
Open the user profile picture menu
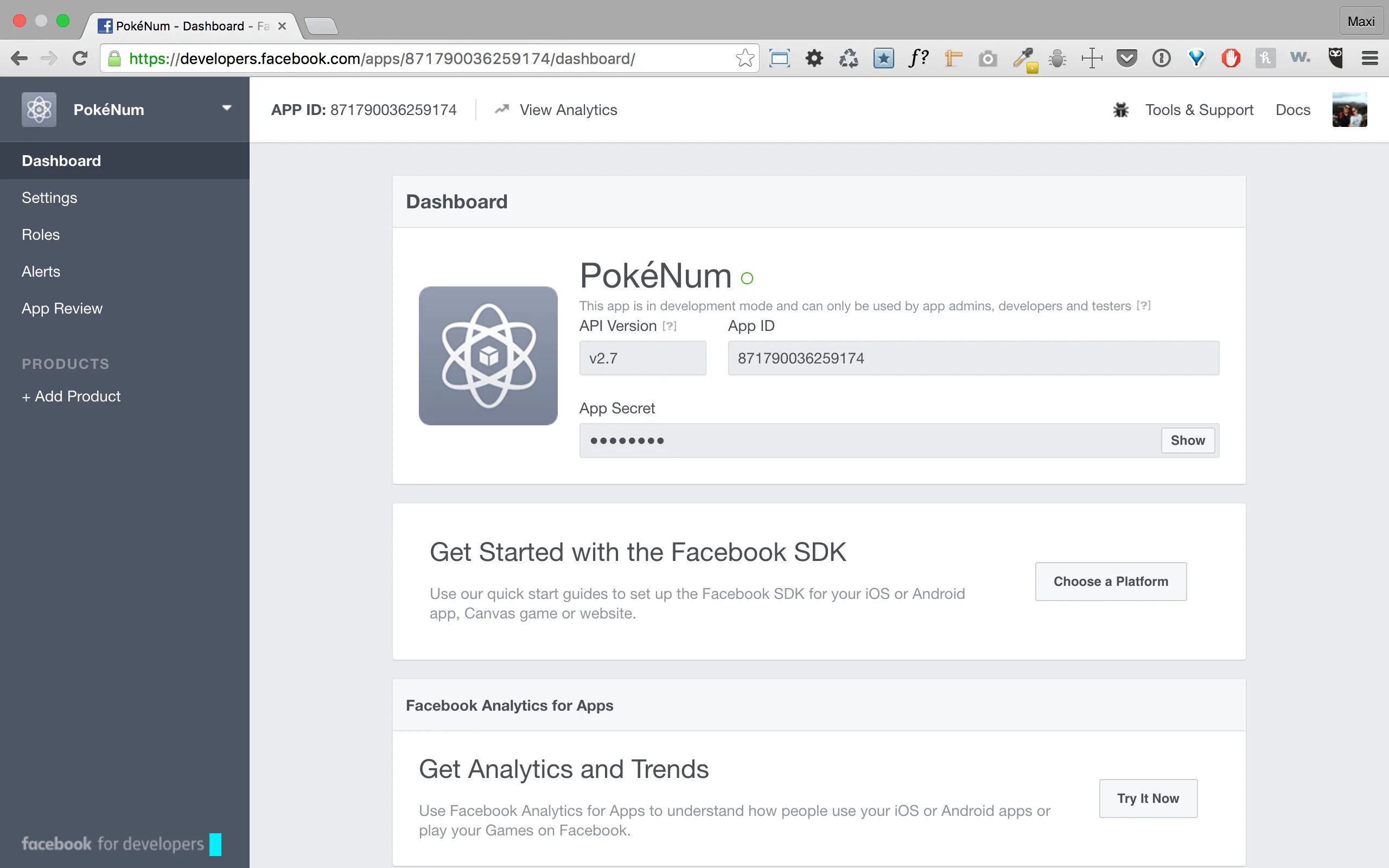click(x=1349, y=110)
